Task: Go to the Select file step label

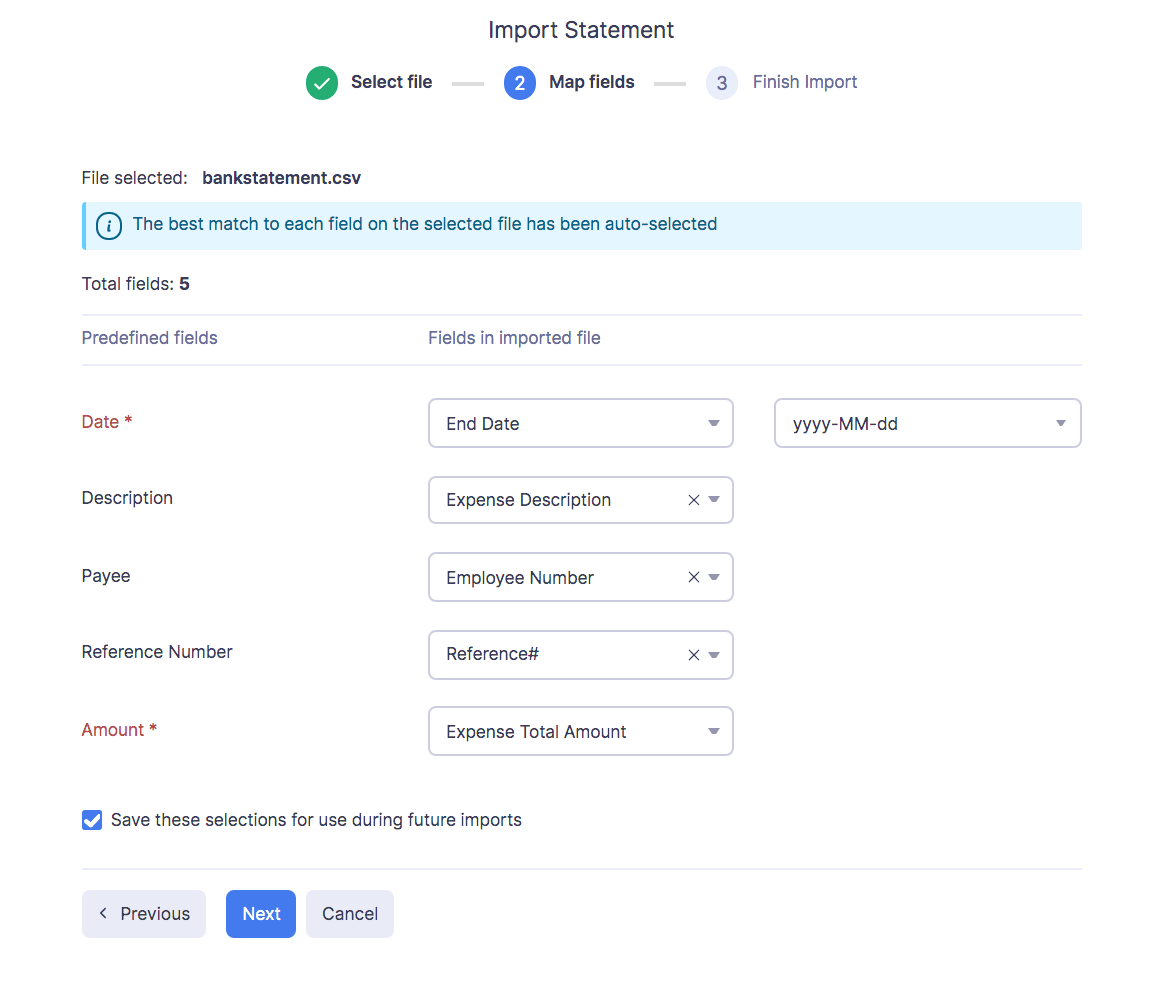Action: (x=391, y=83)
